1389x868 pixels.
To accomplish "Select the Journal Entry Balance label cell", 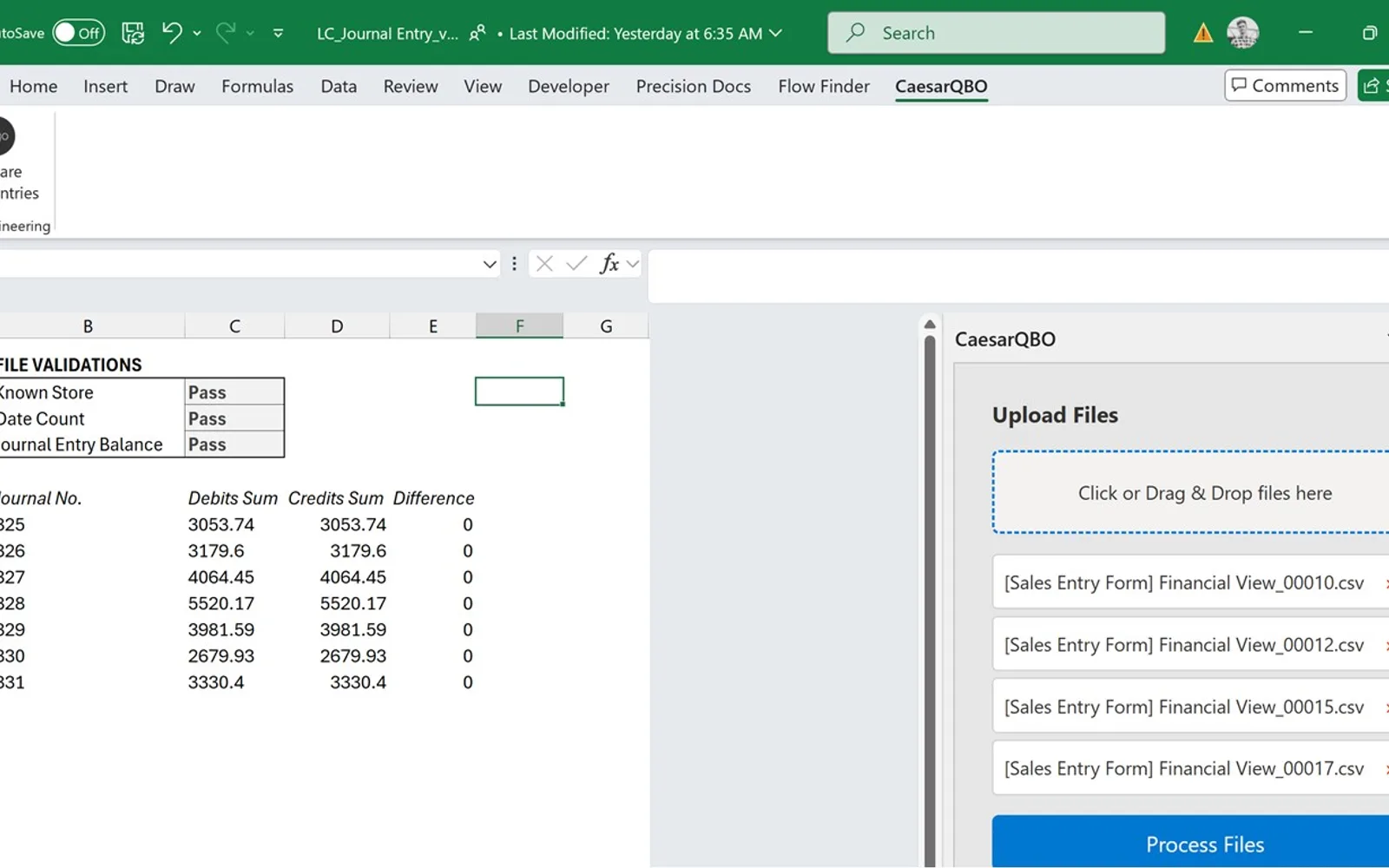I will coord(91,444).
